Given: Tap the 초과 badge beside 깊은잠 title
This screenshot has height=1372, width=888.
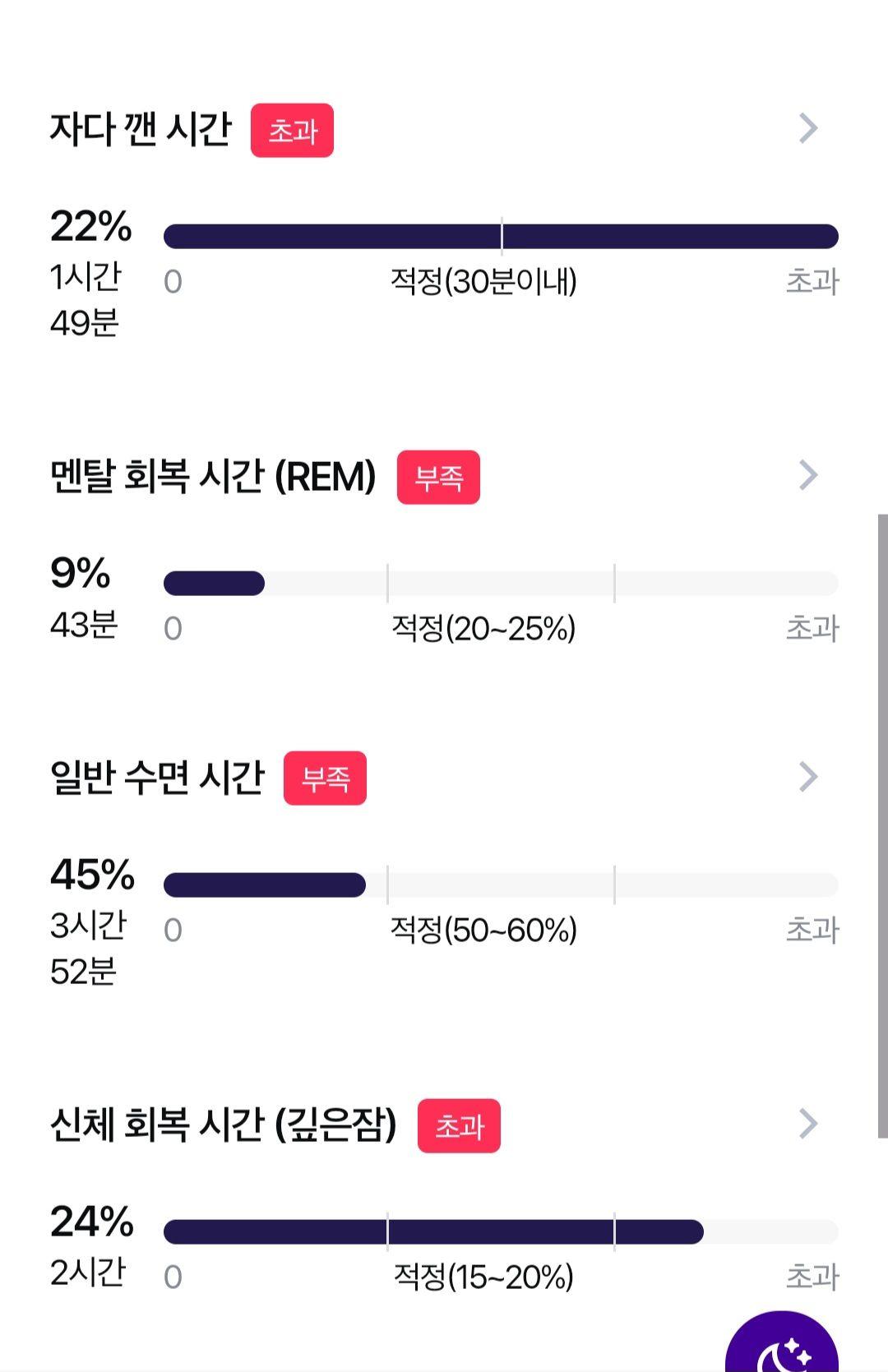Looking at the screenshot, I should tap(459, 1125).
